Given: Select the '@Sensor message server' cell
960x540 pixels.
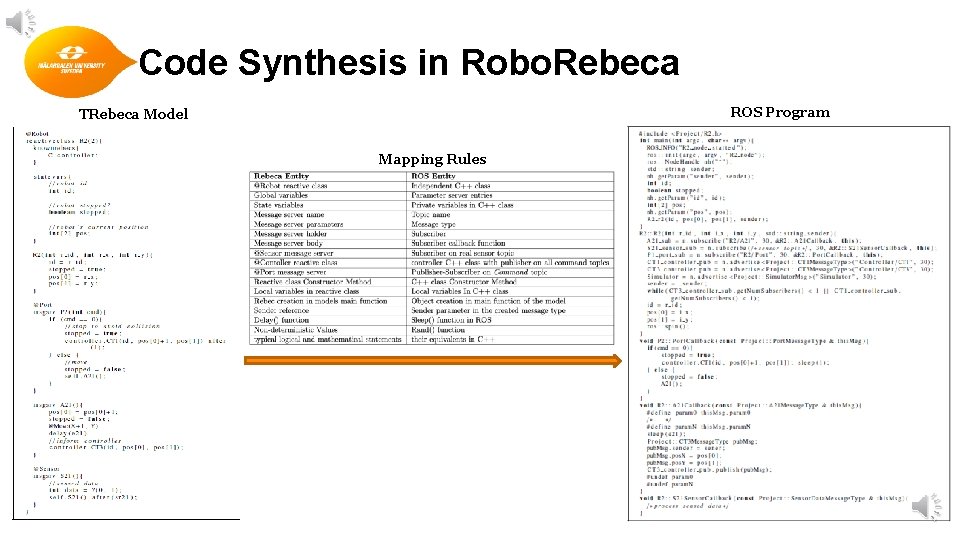Looking at the screenshot, I should click(328, 253).
